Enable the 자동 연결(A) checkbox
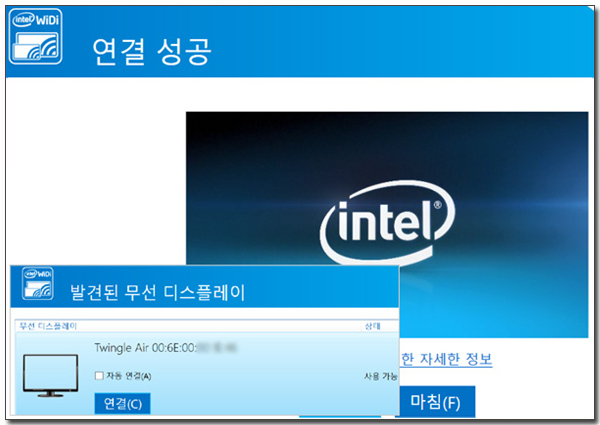 coord(99,376)
